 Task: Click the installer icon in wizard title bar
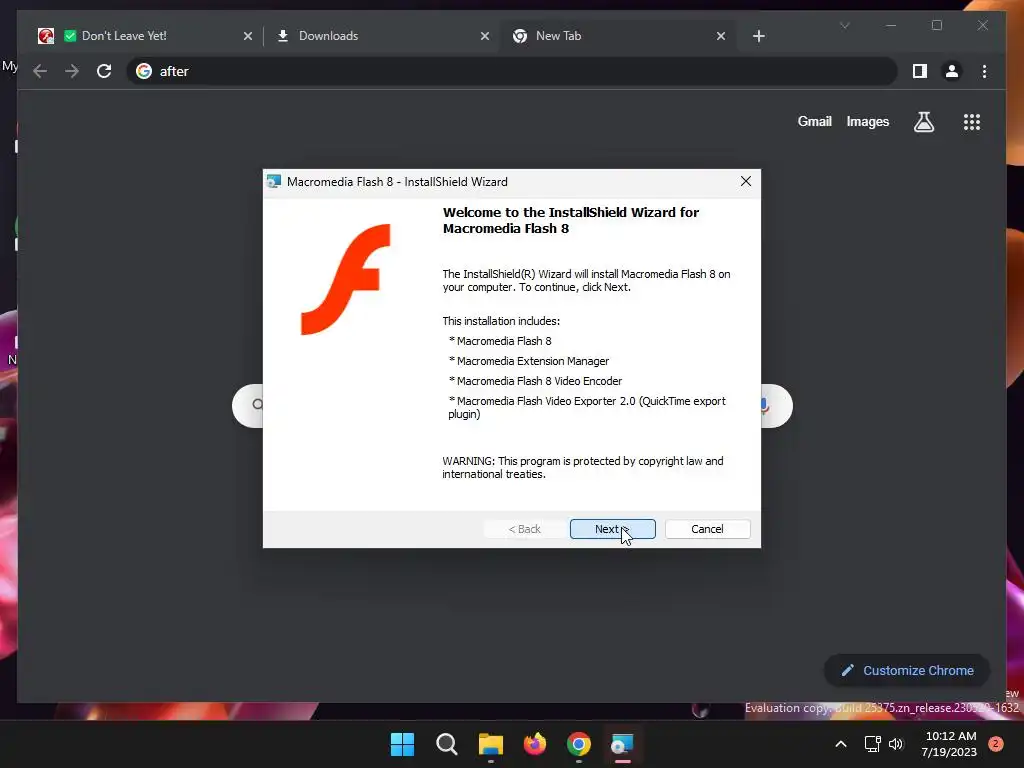point(274,182)
